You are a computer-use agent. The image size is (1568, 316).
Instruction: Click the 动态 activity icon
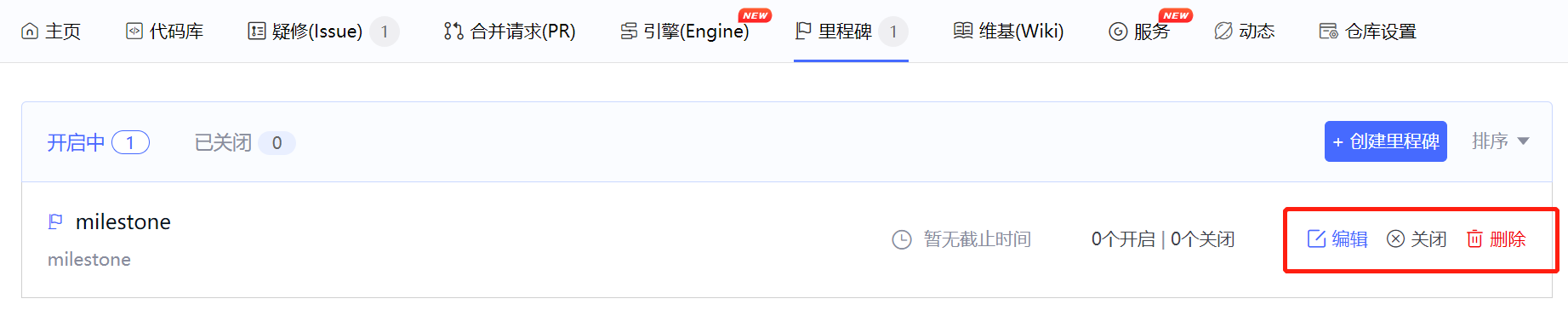point(1223,32)
